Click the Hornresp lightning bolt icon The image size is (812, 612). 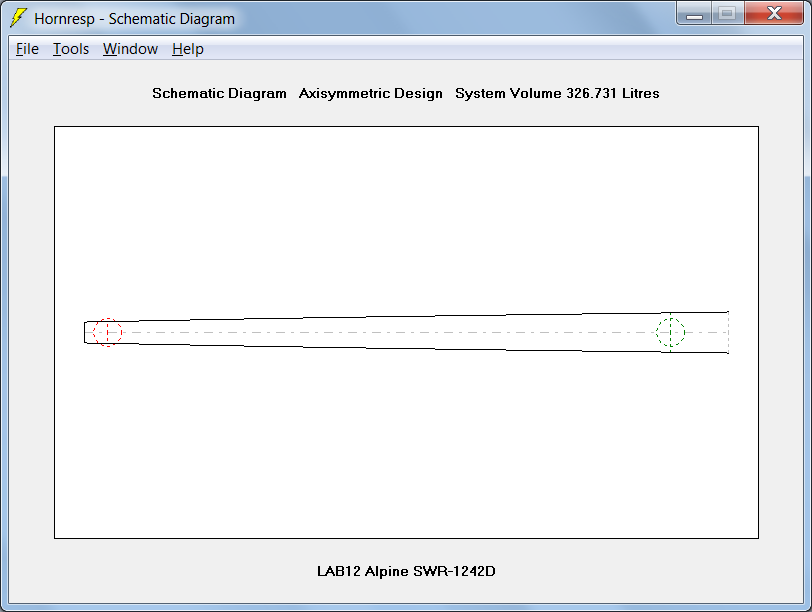click(x=18, y=17)
